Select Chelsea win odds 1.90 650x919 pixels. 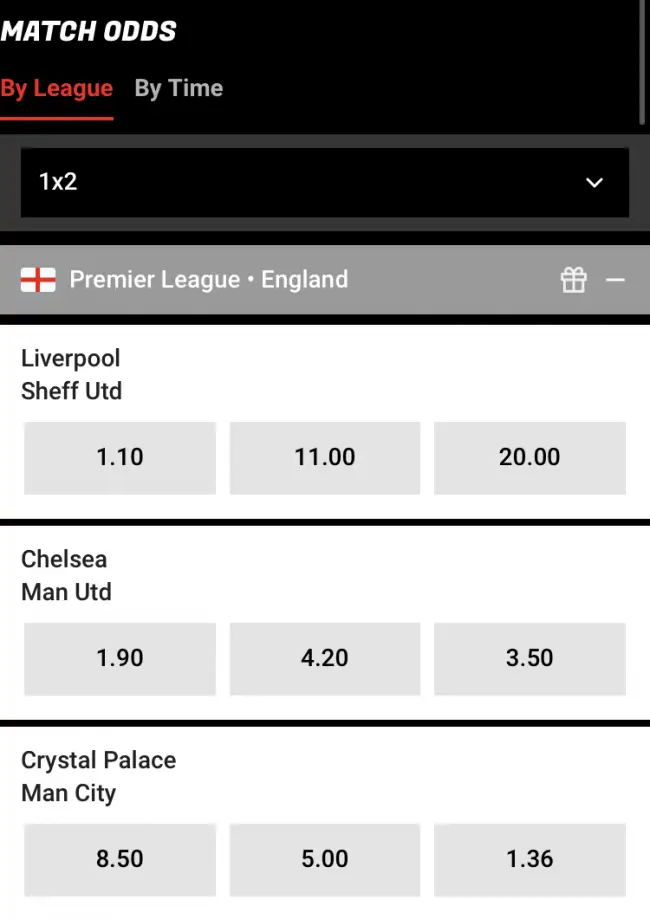[x=120, y=658]
